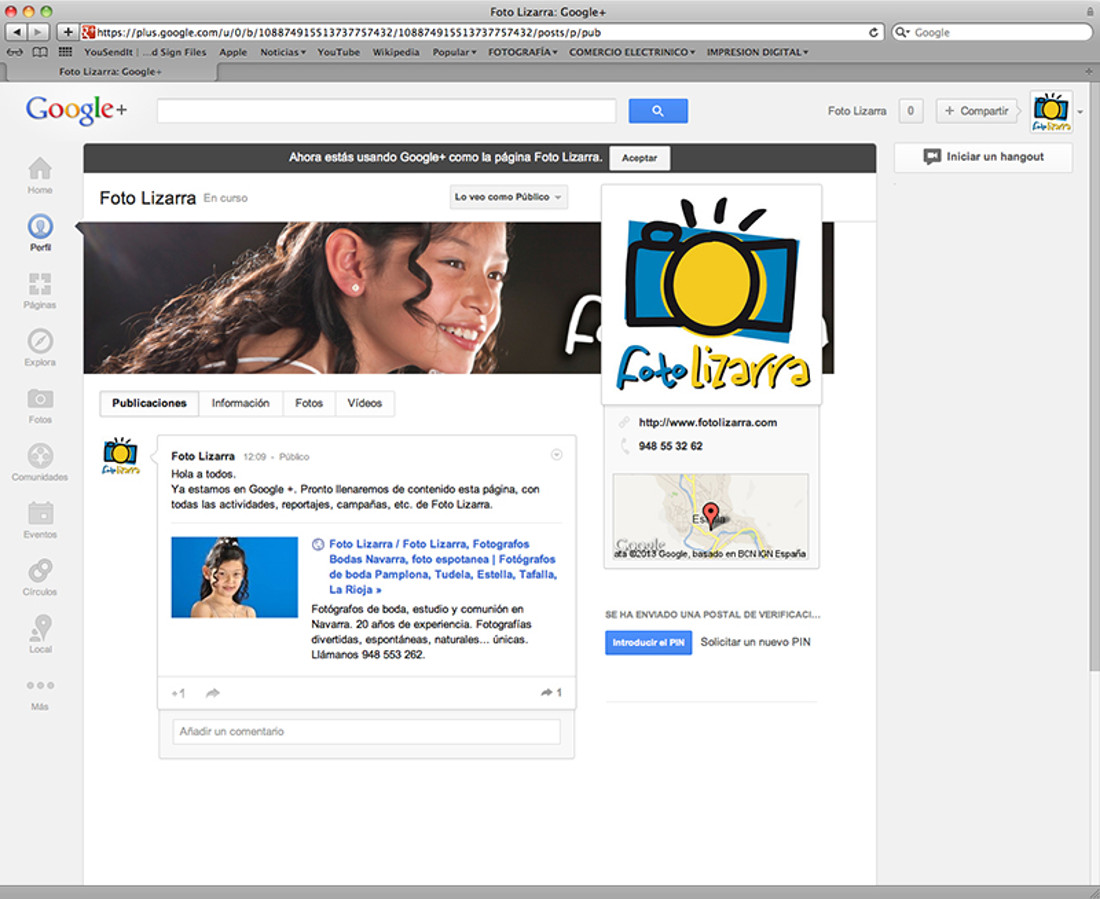1100x899 pixels.
Task: Open Fotos camera icon in sidebar
Action: tap(40, 399)
